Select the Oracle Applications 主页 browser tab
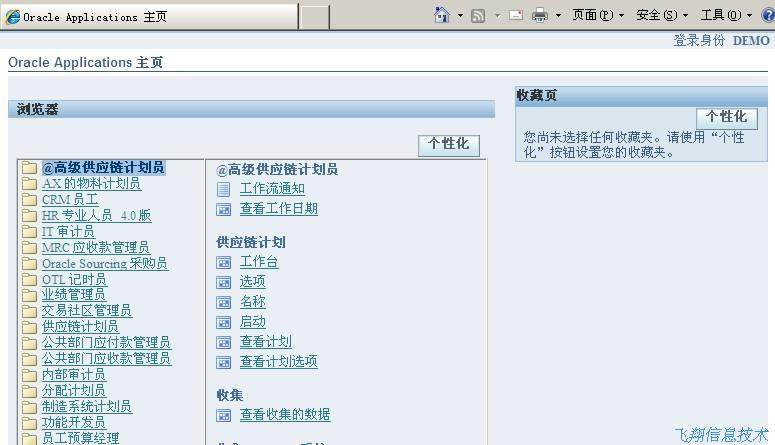Image resolution: width=775 pixels, height=445 pixels. click(x=149, y=17)
